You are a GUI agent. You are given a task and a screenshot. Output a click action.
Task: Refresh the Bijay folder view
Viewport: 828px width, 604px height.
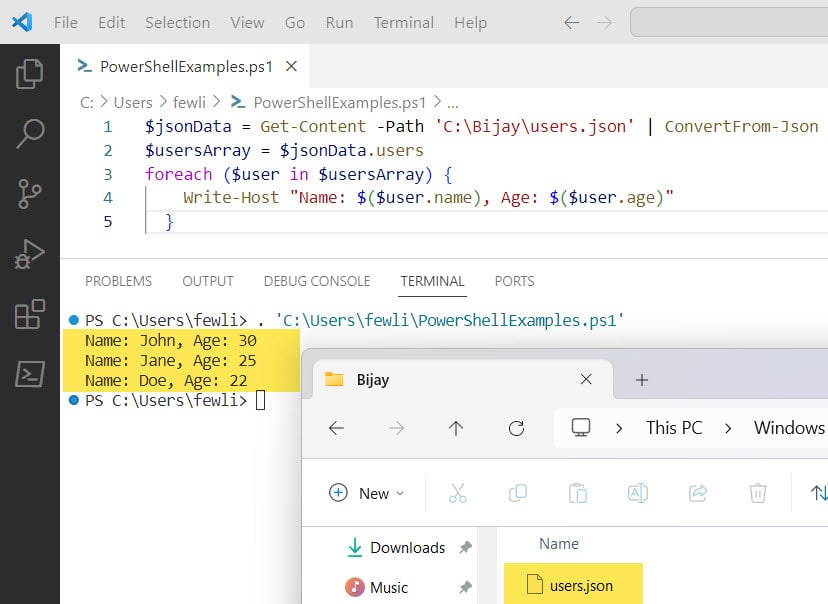[x=517, y=427]
